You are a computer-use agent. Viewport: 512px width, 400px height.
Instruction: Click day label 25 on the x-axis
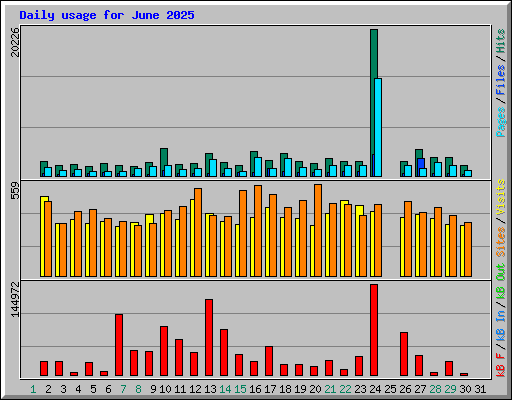pyautogui.click(x=390, y=389)
